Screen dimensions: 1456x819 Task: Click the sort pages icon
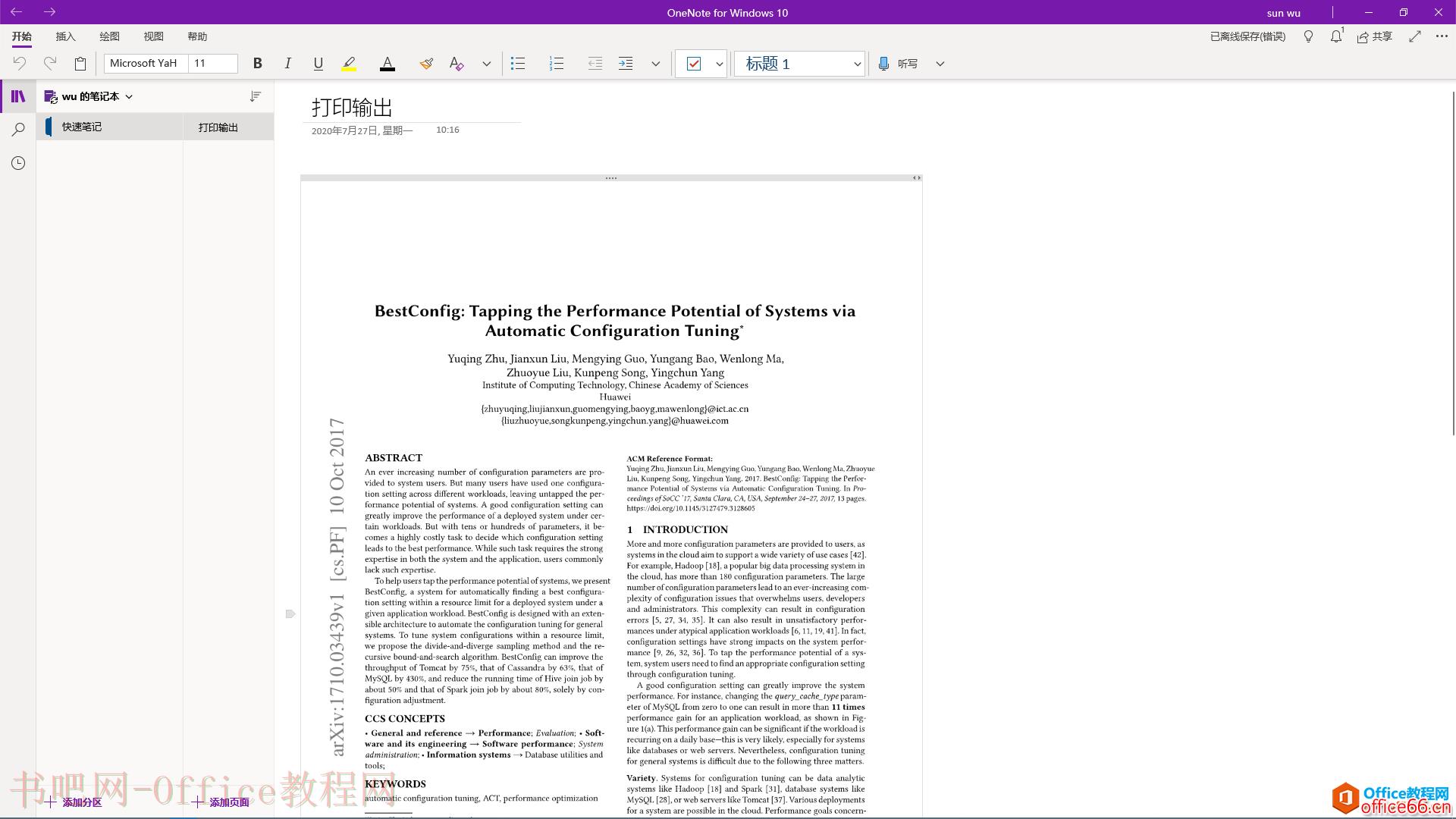[256, 96]
